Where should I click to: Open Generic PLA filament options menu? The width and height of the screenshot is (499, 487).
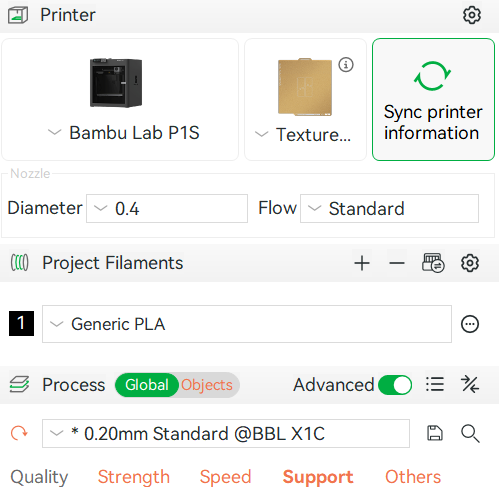[470, 324]
